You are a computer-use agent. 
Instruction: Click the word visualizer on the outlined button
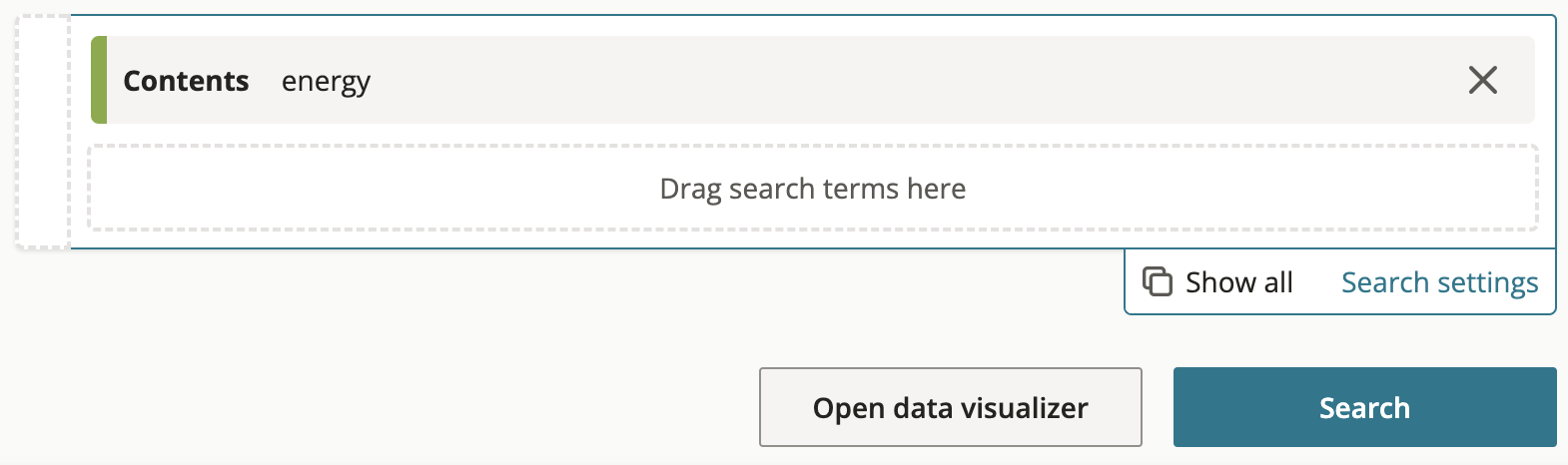point(1024,408)
